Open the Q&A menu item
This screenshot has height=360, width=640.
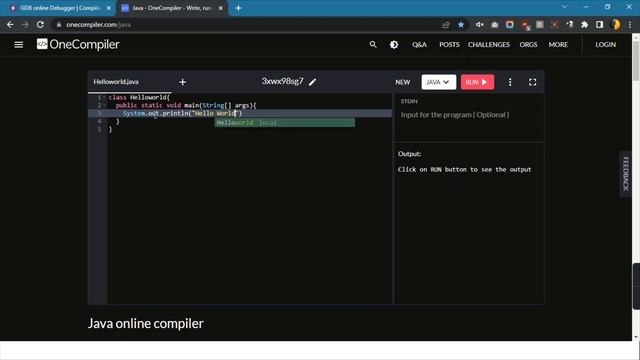pos(419,44)
